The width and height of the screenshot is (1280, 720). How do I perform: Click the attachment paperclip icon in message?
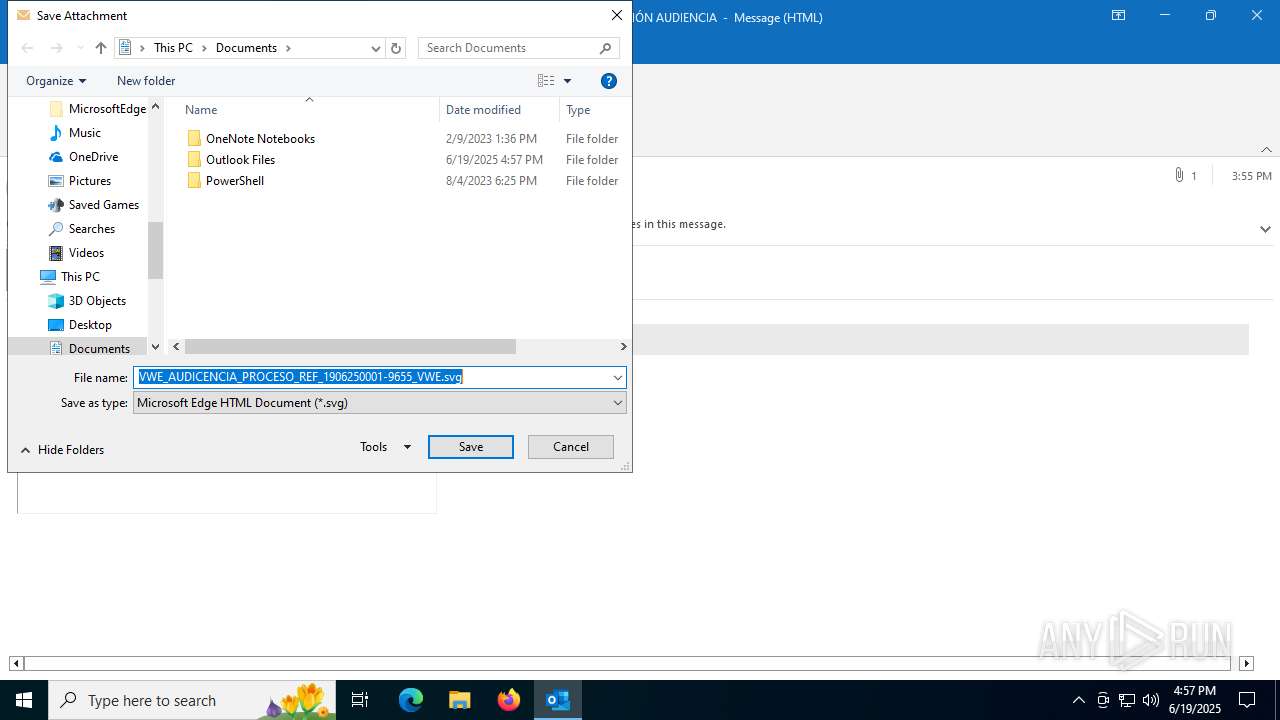coord(1179,175)
